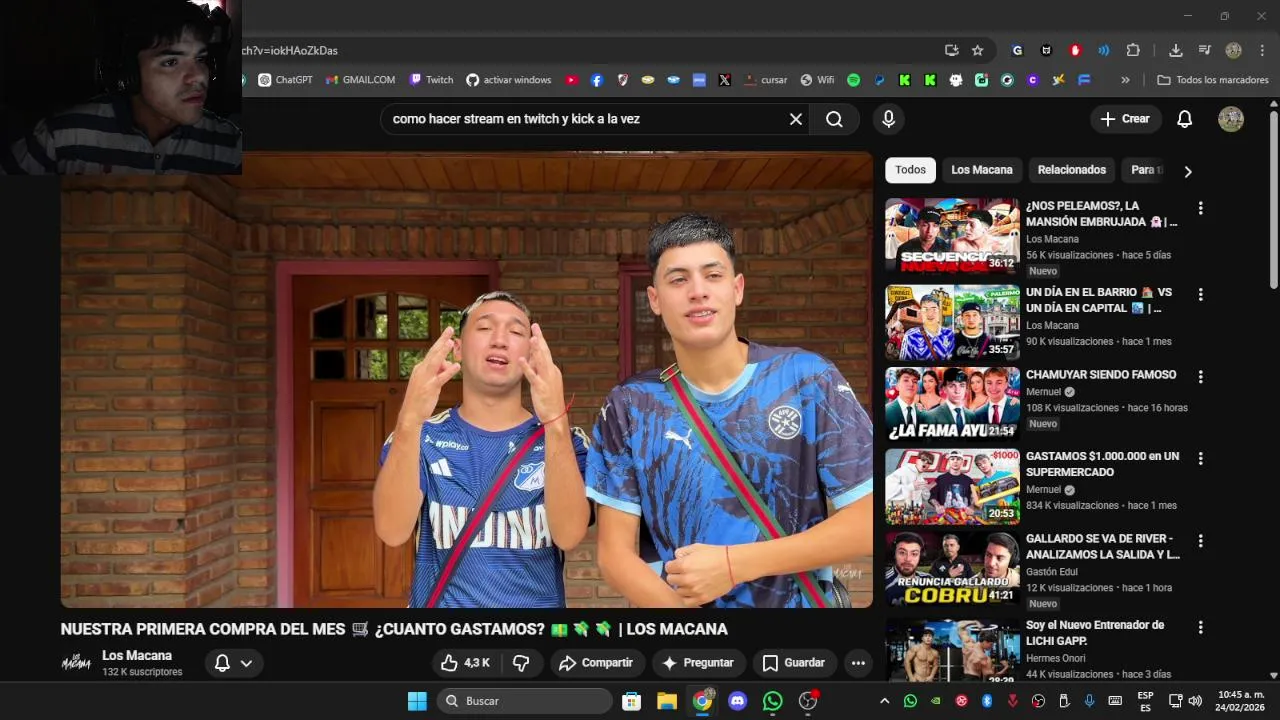Image resolution: width=1280 pixels, height=720 pixels.
Task: Show more filter chips with right arrow
Action: 1188,171
